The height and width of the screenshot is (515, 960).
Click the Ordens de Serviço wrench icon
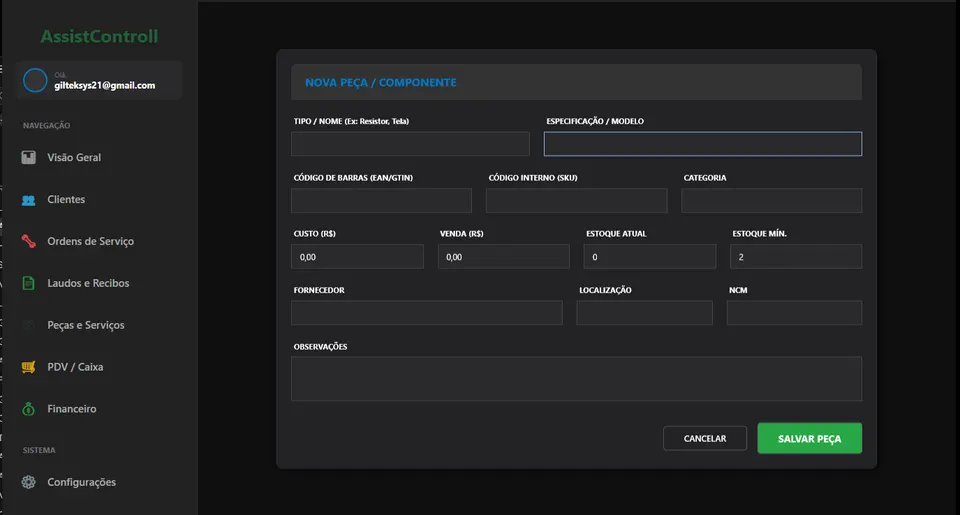[28, 241]
